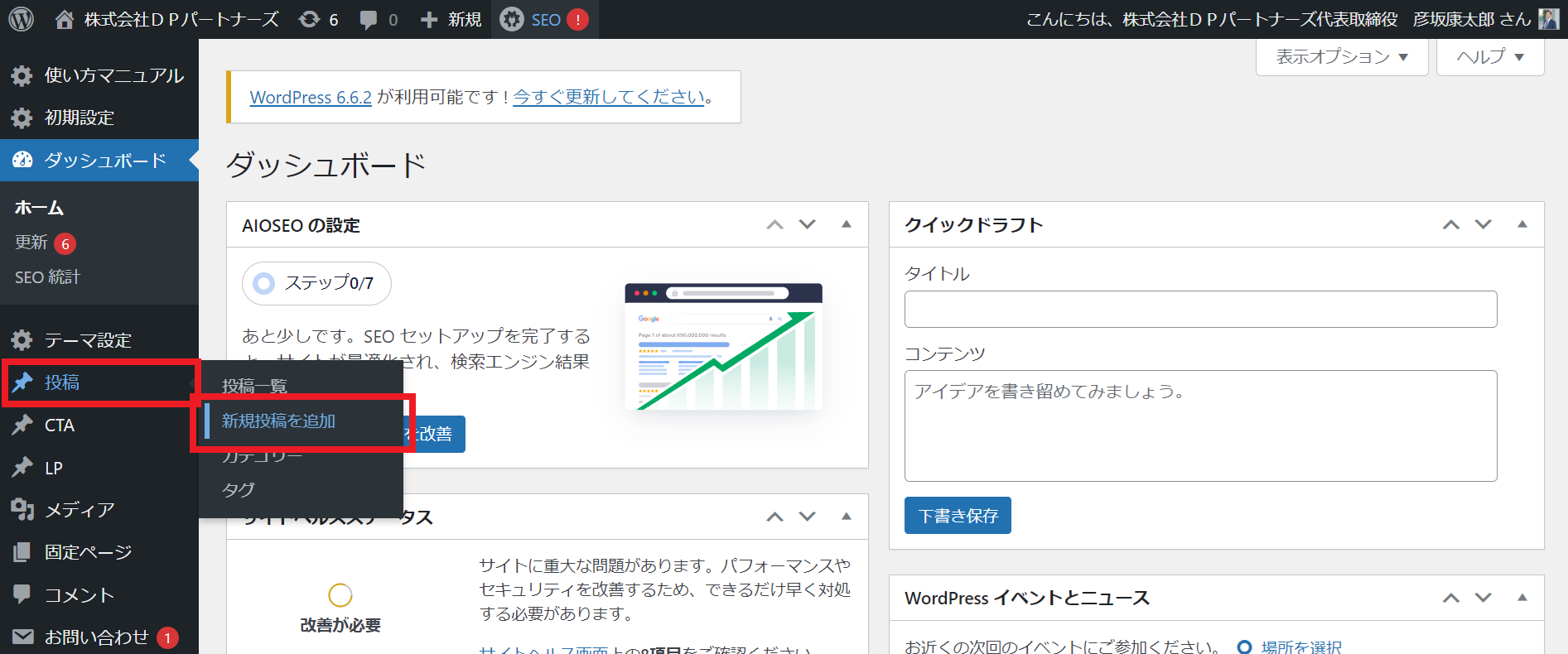This screenshot has height=654, width=1568.
Task: Move AIOSEO の設定 panel up
Action: [774, 224]
